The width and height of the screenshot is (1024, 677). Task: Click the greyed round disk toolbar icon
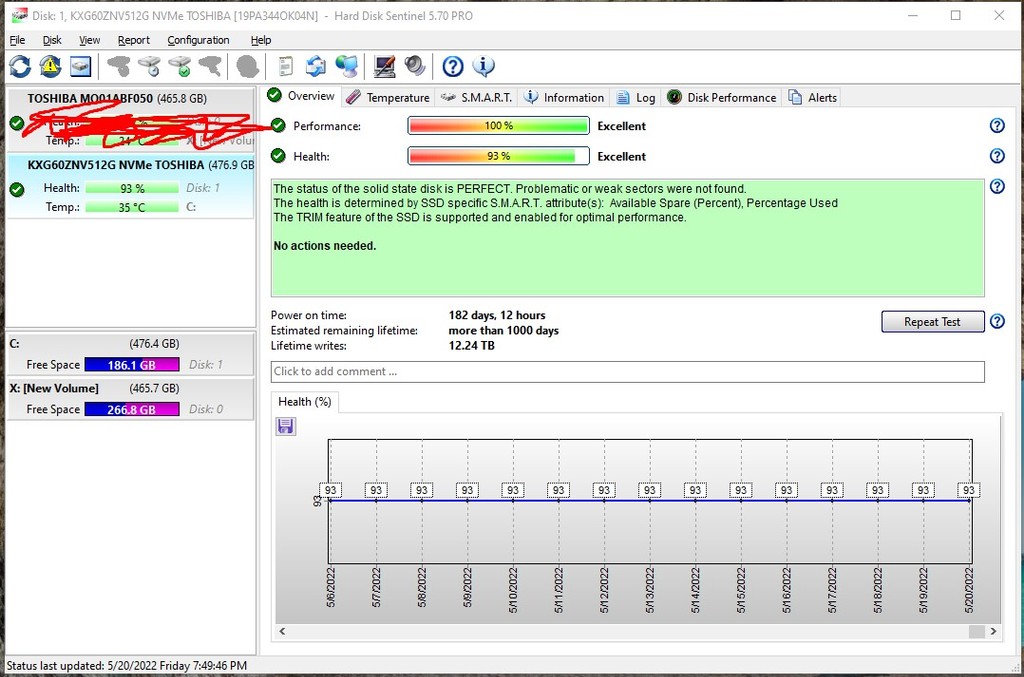tap(248, 66)
